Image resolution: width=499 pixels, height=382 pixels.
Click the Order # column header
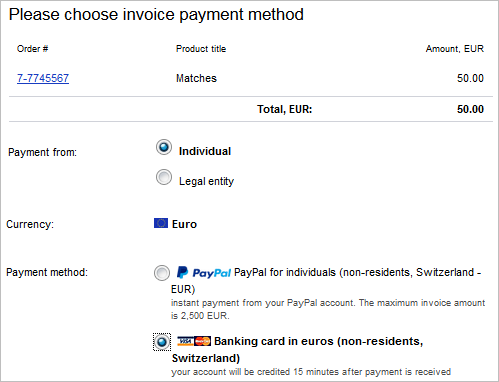pos(33,49)
